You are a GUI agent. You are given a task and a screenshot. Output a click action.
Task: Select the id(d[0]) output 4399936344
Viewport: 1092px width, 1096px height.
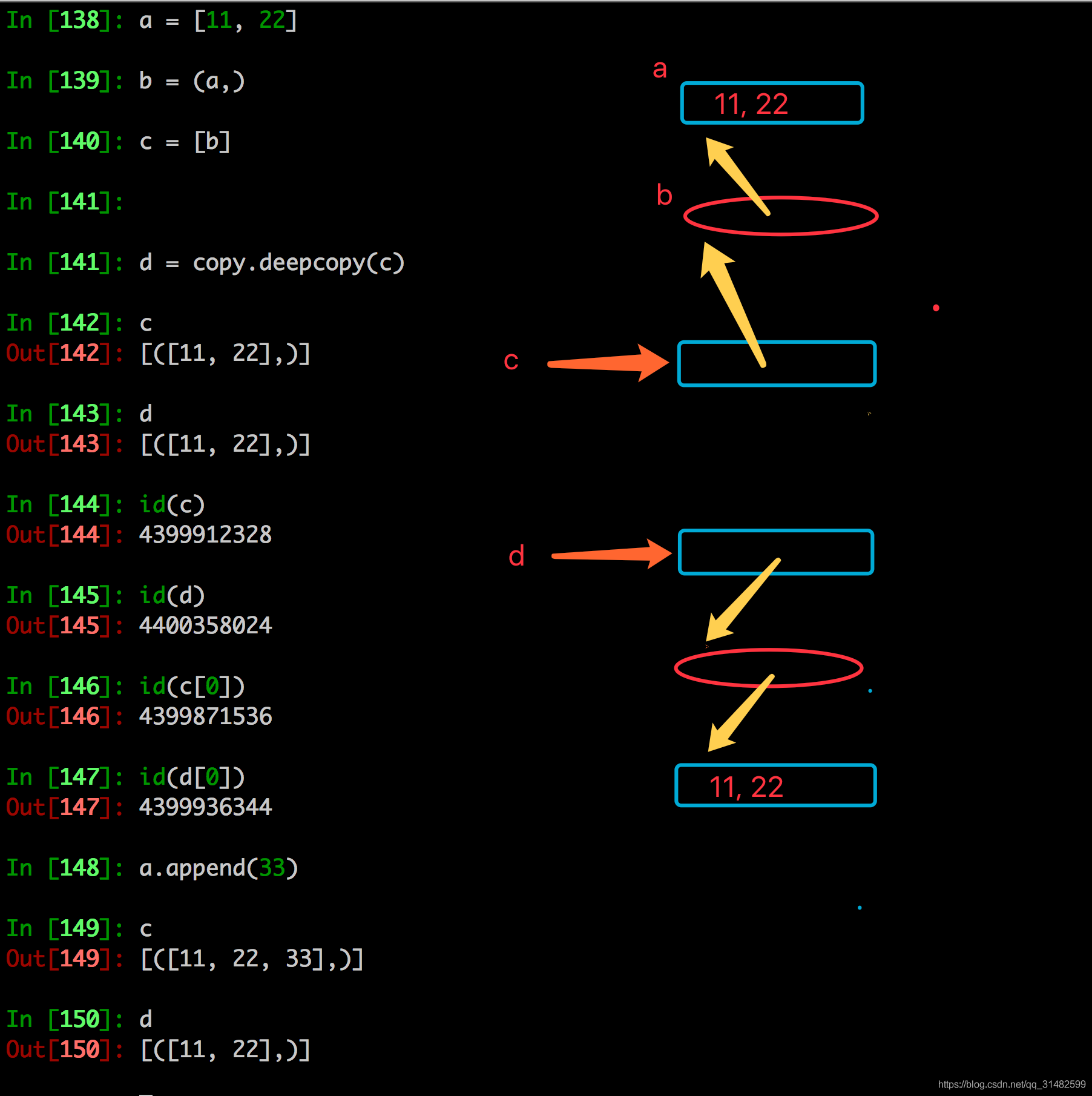(x=205, y=807)
